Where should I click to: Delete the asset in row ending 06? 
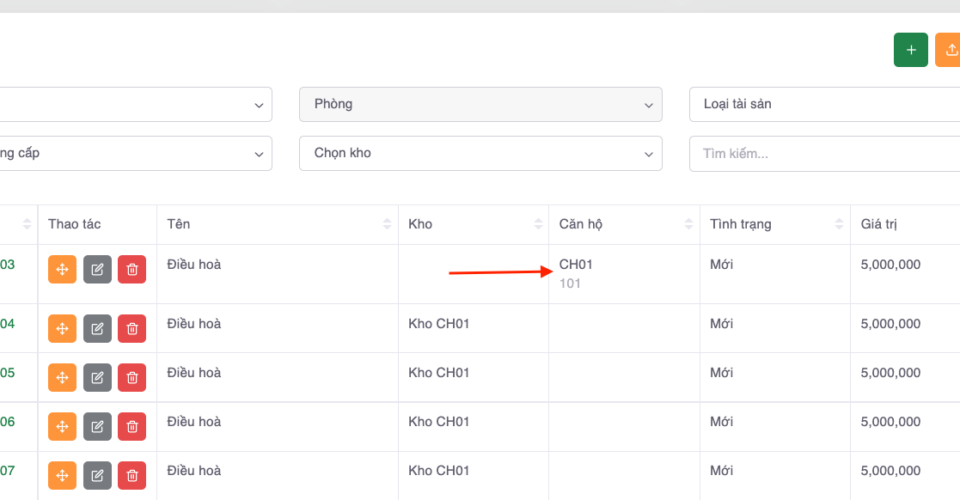132,426
